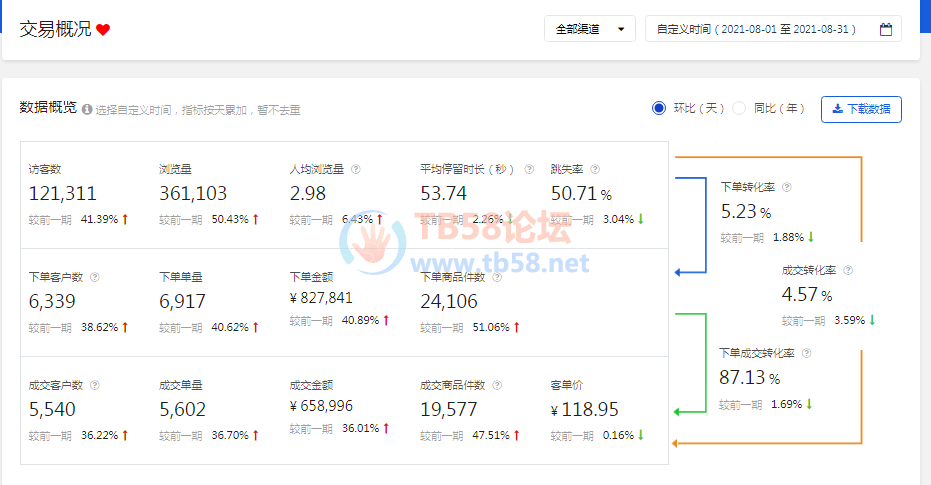
Task: Open the calendar icon in date field
Action: coord(885,30)
